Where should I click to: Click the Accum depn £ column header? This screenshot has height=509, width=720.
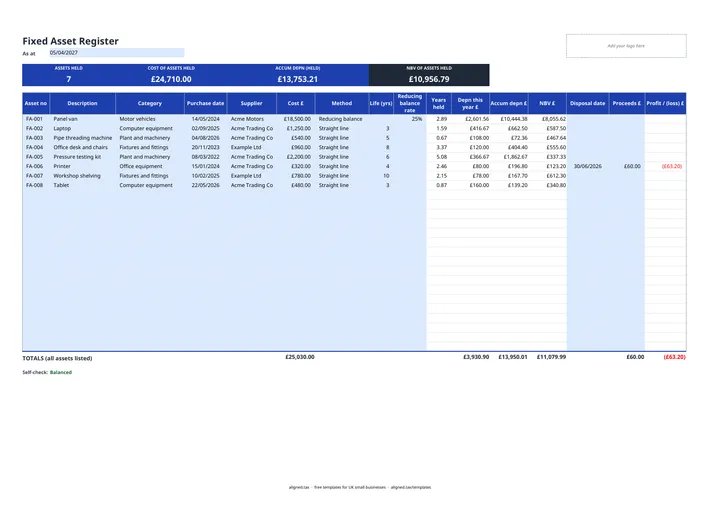pos(509,103)
